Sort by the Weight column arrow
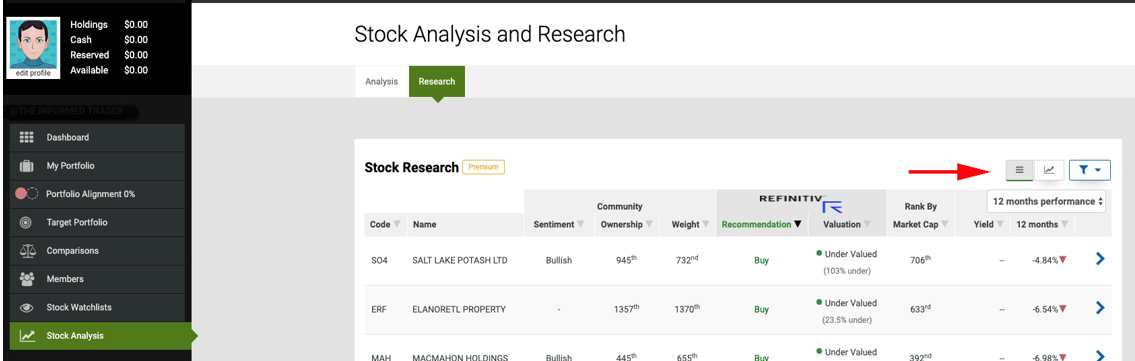The width and height of the screenshot is (1135, 361). pyautogui.click(x=705, y=225)
